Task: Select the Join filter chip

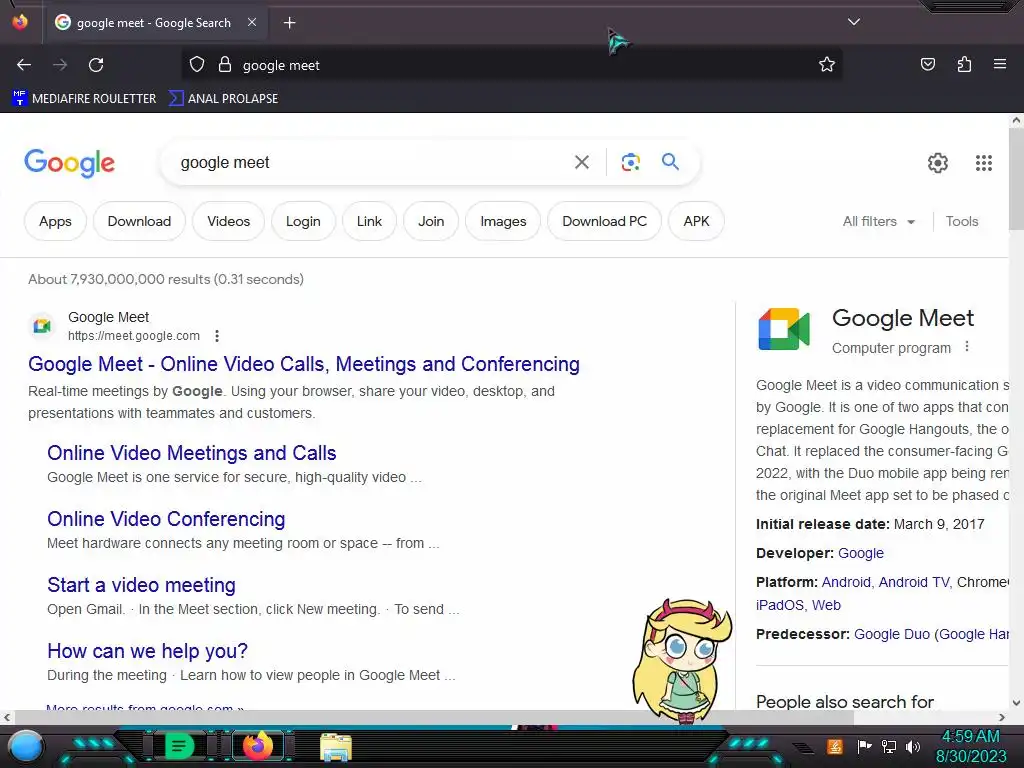Action: (x=431, y=221)
